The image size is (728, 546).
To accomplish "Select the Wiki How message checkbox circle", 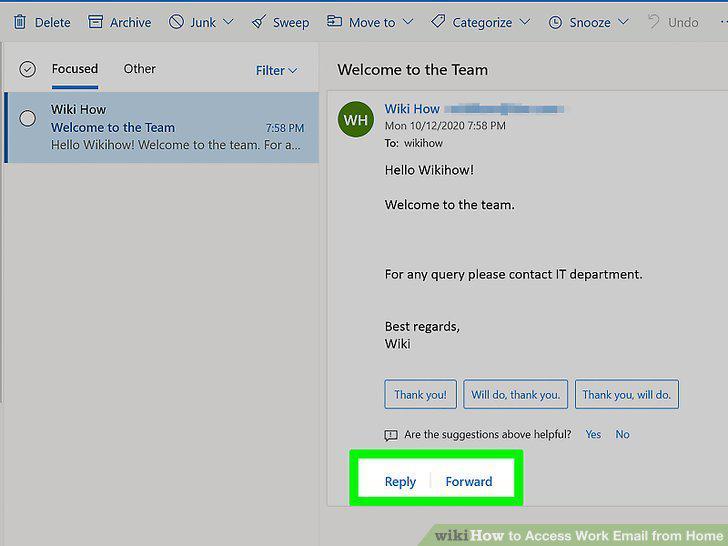I will click(27, 118).
